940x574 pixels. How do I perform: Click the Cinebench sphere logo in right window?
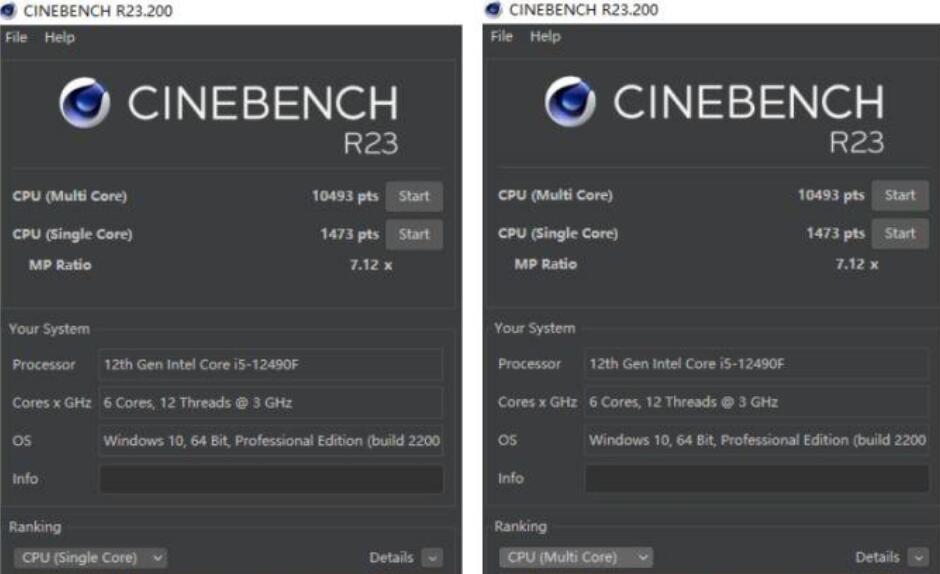tap(570, 101)
